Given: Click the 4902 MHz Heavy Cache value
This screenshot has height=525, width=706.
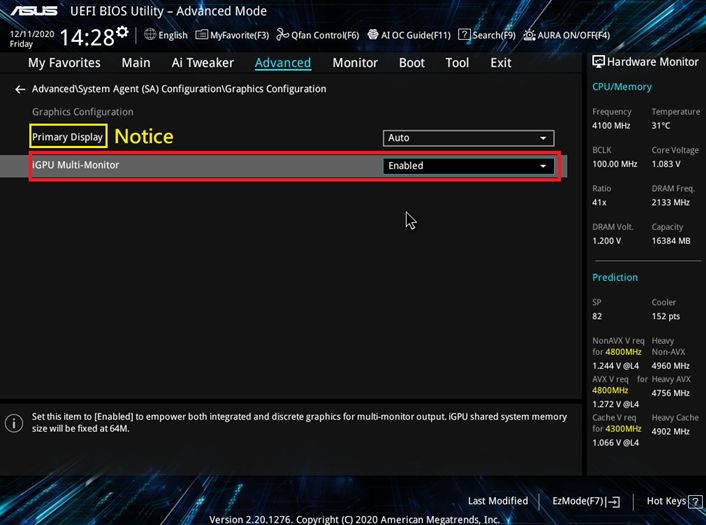Looking at the screenshot, I should [670, 431].
